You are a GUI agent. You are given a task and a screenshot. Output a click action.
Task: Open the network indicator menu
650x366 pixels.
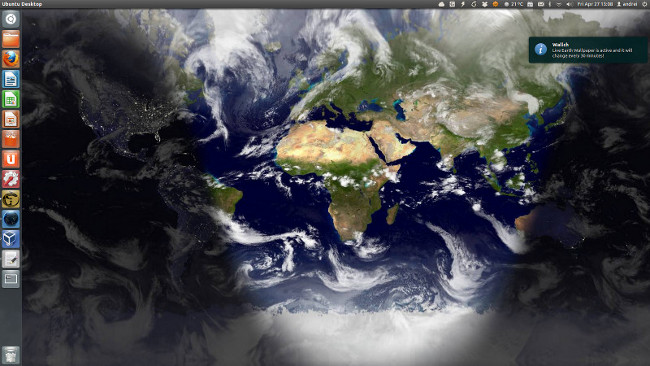559,4
